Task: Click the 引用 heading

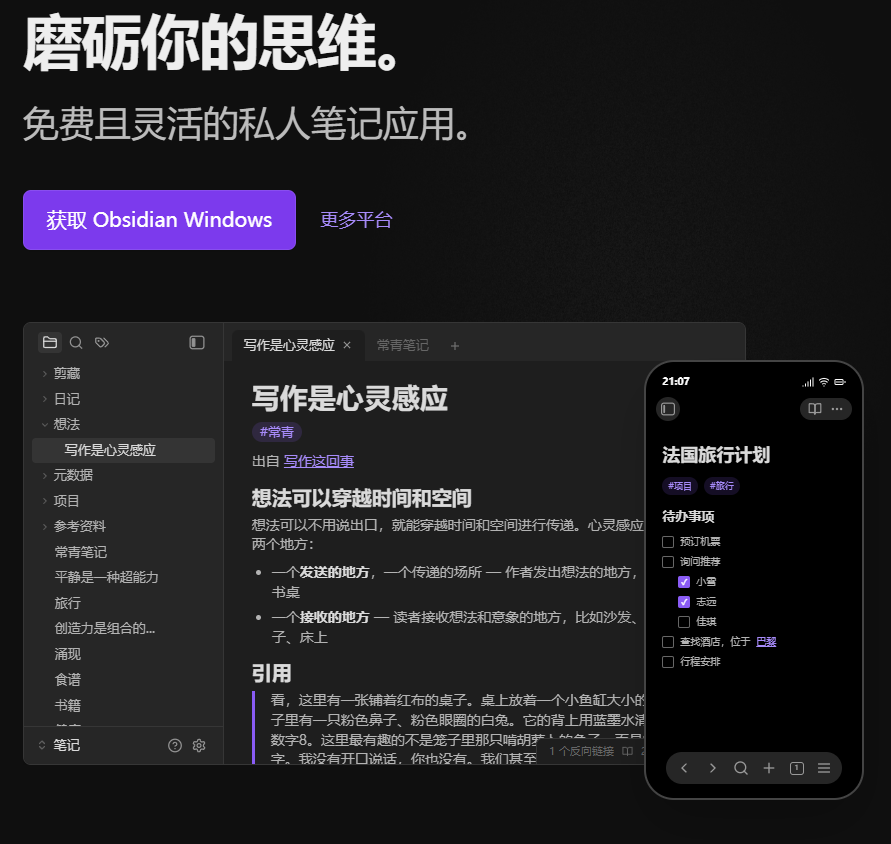Action: (x=272, y=673)
